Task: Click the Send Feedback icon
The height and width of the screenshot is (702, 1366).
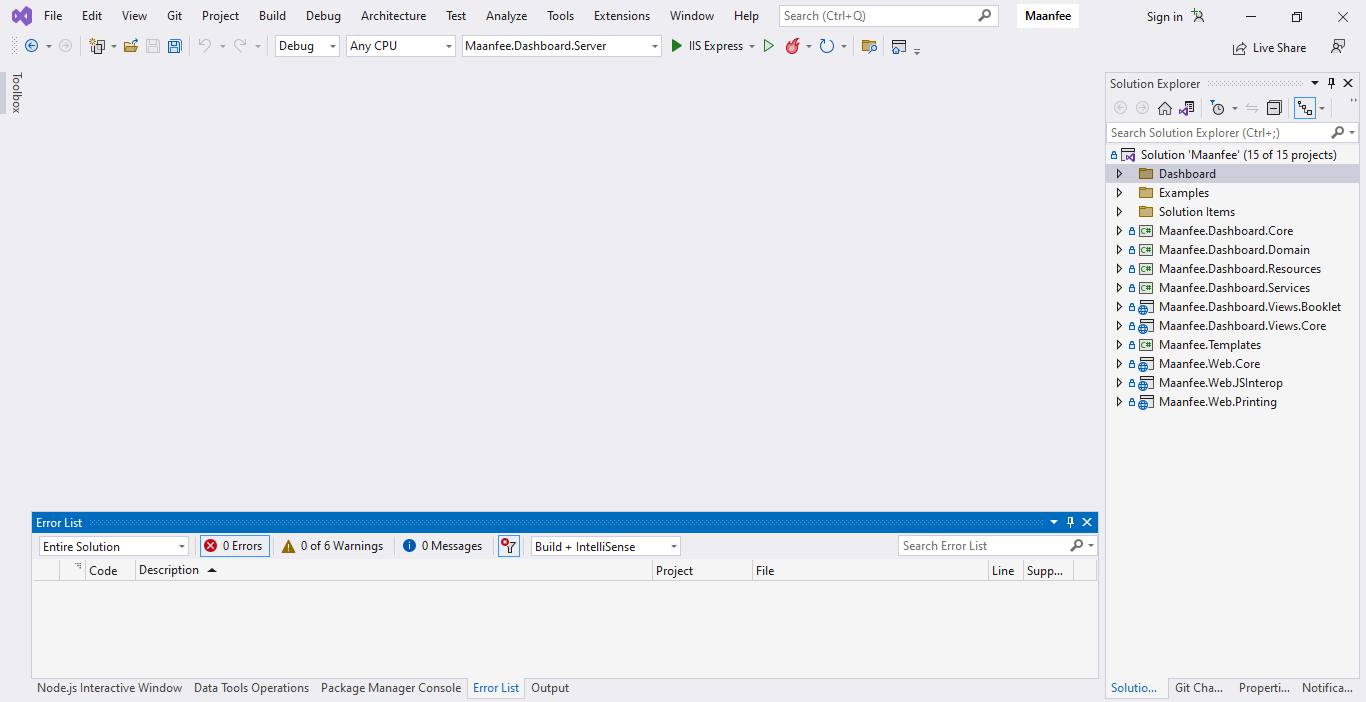Action: [1338, 46]
